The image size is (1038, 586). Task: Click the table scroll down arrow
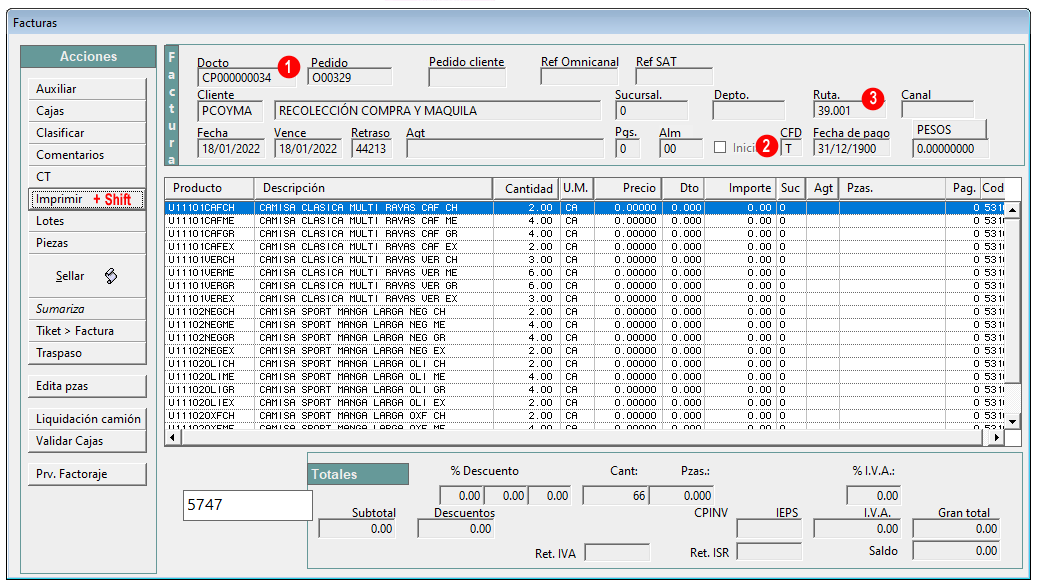pyautogui.click(x=1012, y=421)
